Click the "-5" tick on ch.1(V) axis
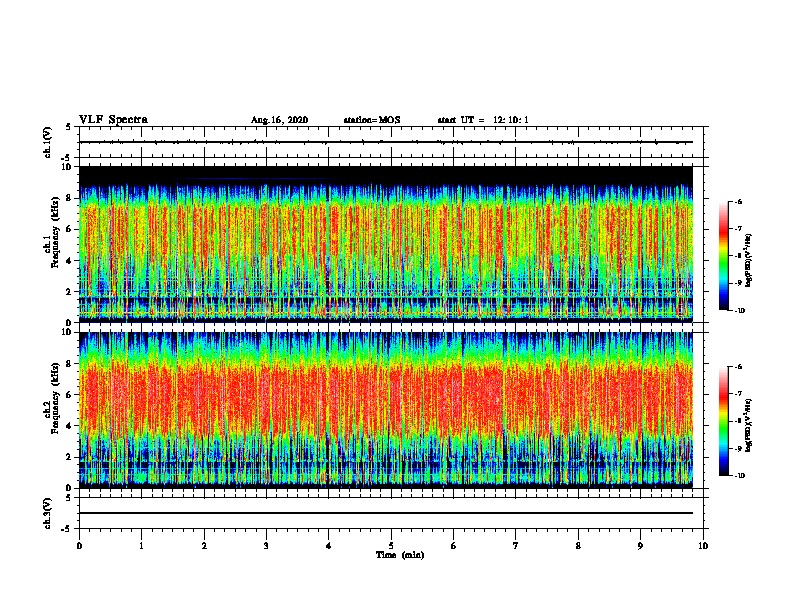Viewport: 792px width, 612px height. coord(67,158)
